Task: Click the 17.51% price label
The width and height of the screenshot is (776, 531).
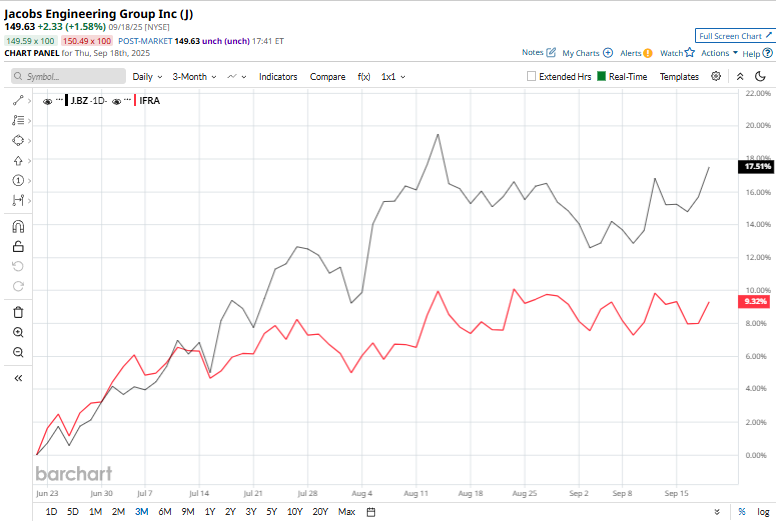Action: point(756,167)
